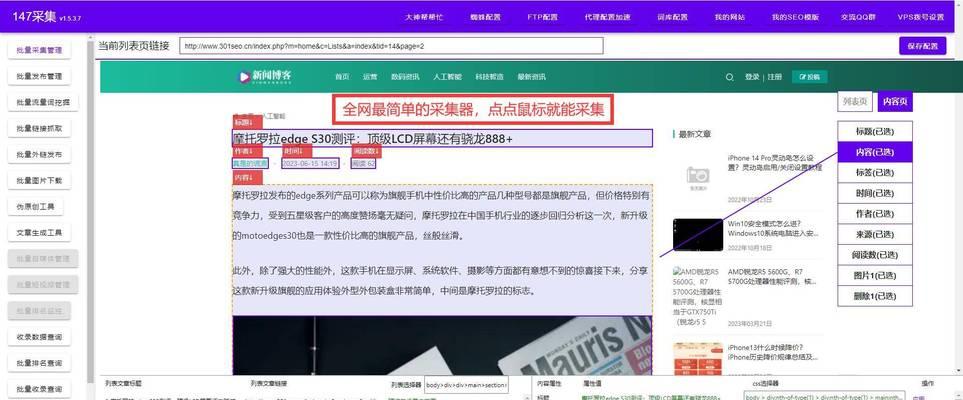Click the iPhone13 article thumbnail
The width and height of the screenshot is (963, 400).
coord(698,358)
